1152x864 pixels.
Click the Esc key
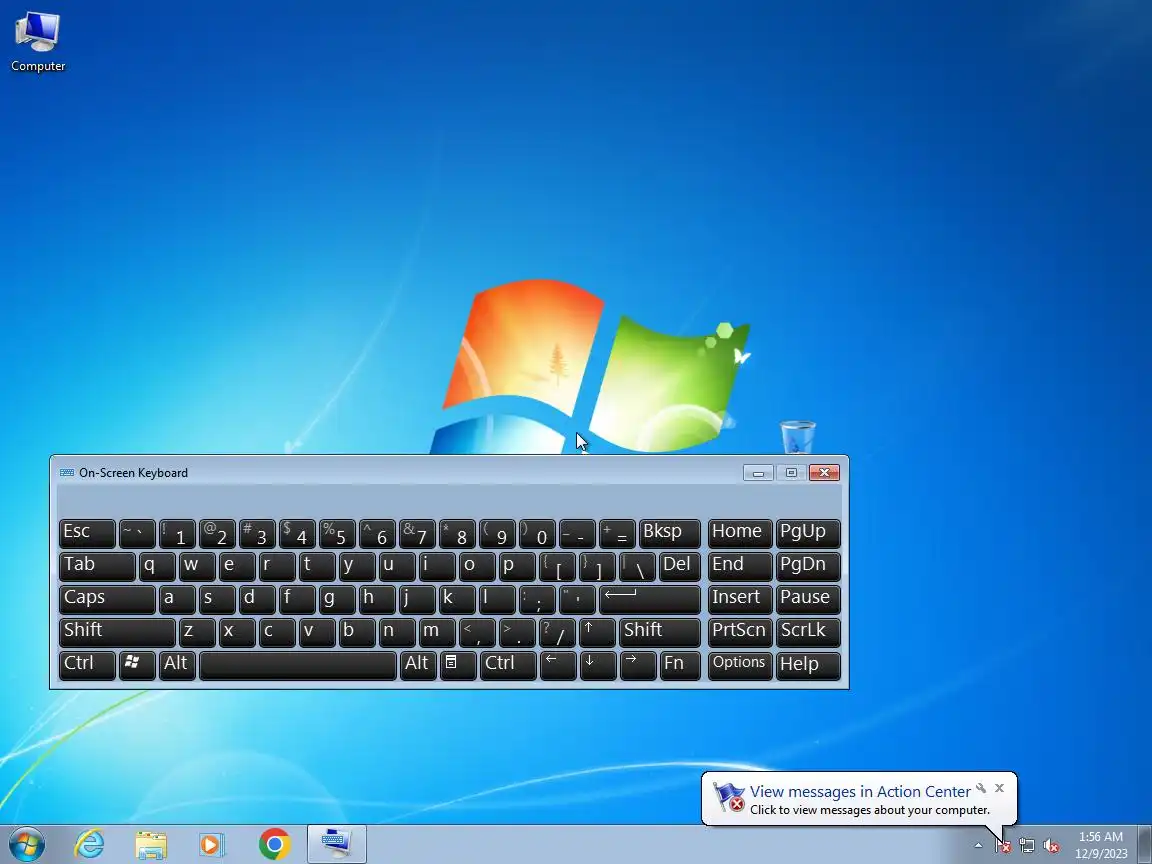pos(87,533)
